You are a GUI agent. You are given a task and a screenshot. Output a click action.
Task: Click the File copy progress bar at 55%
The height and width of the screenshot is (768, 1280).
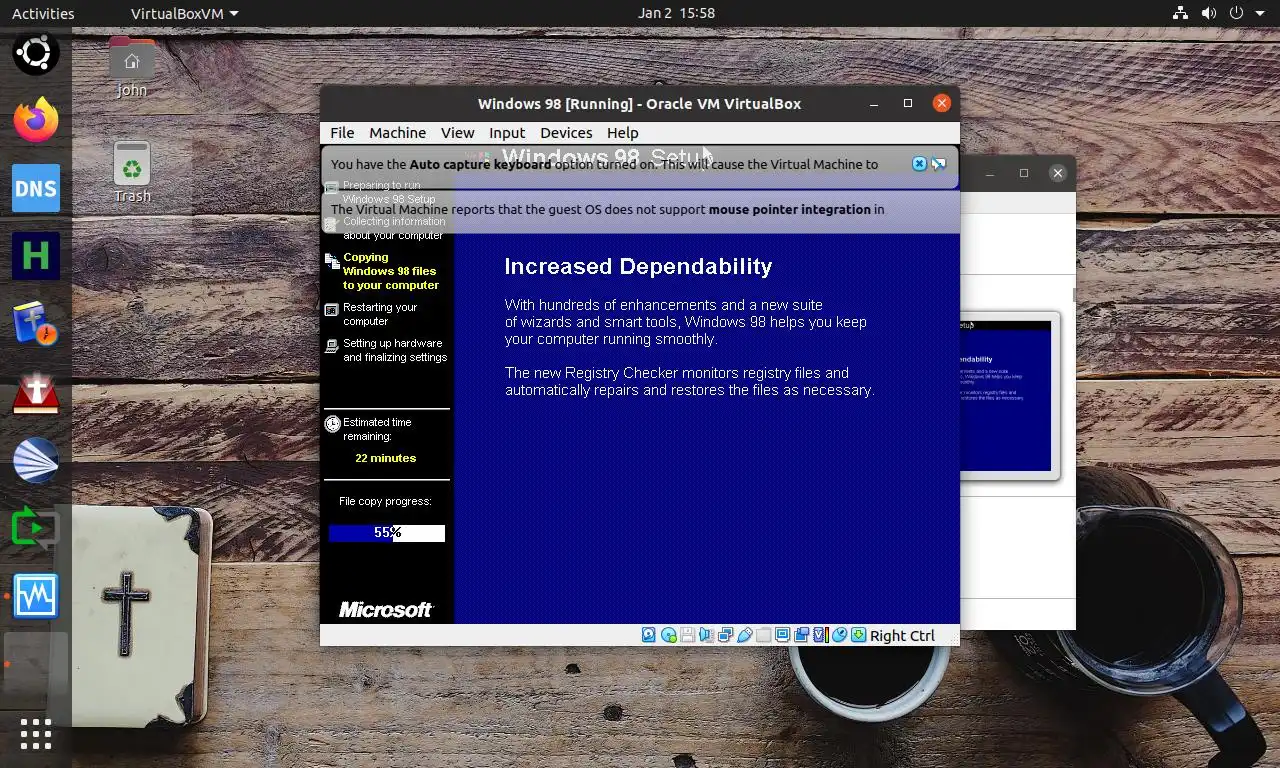click(x=387, y=533)
